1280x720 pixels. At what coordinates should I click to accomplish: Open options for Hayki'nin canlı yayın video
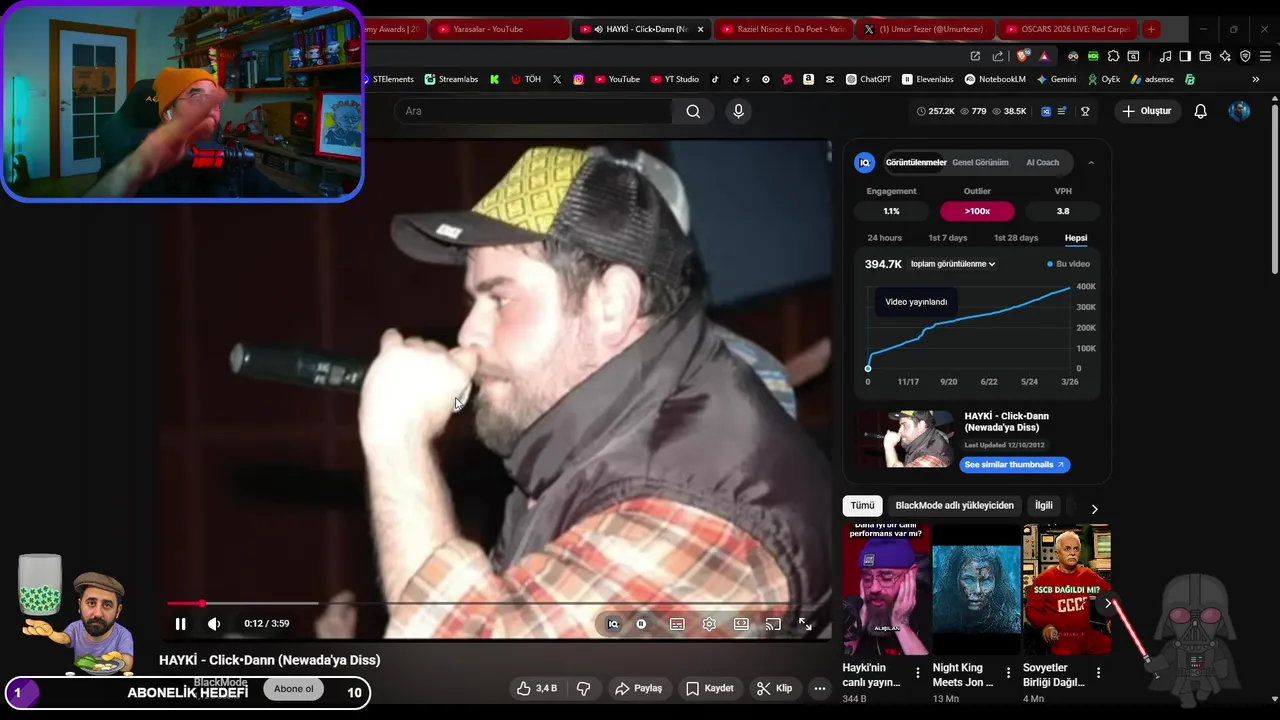[918, 673]
